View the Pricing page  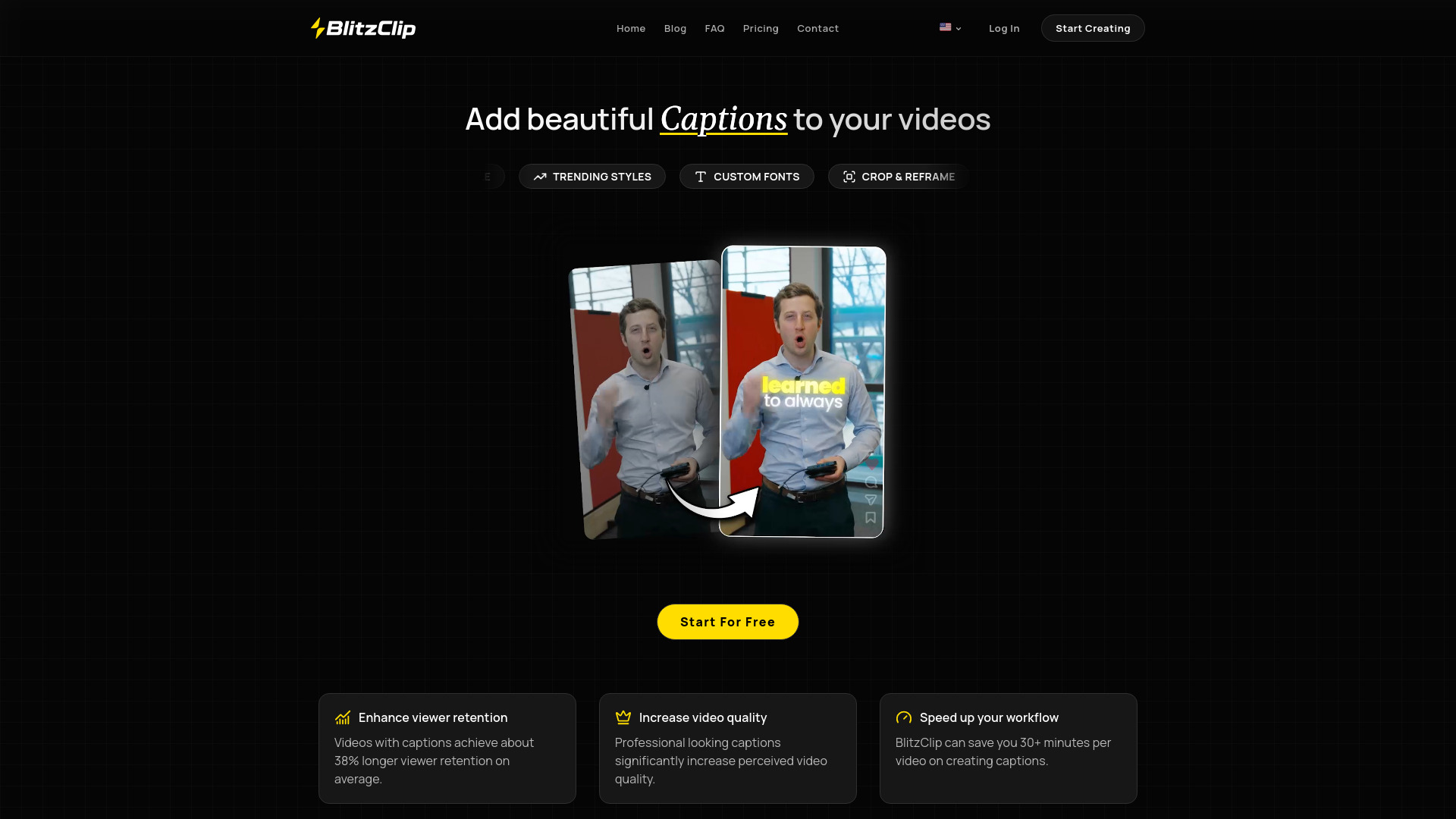pos(761,28)
